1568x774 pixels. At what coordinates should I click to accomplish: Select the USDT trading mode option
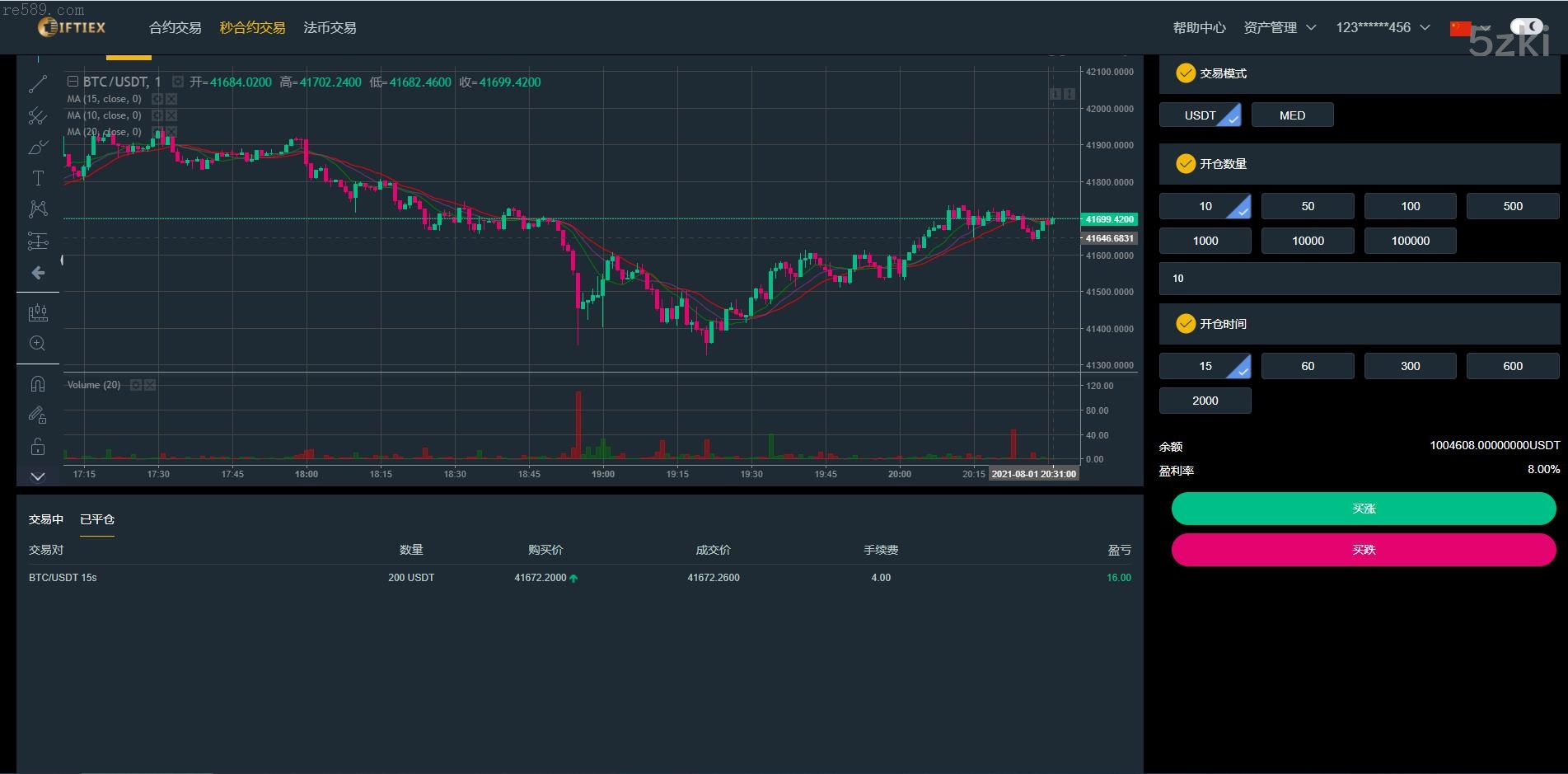[1200, 115]
